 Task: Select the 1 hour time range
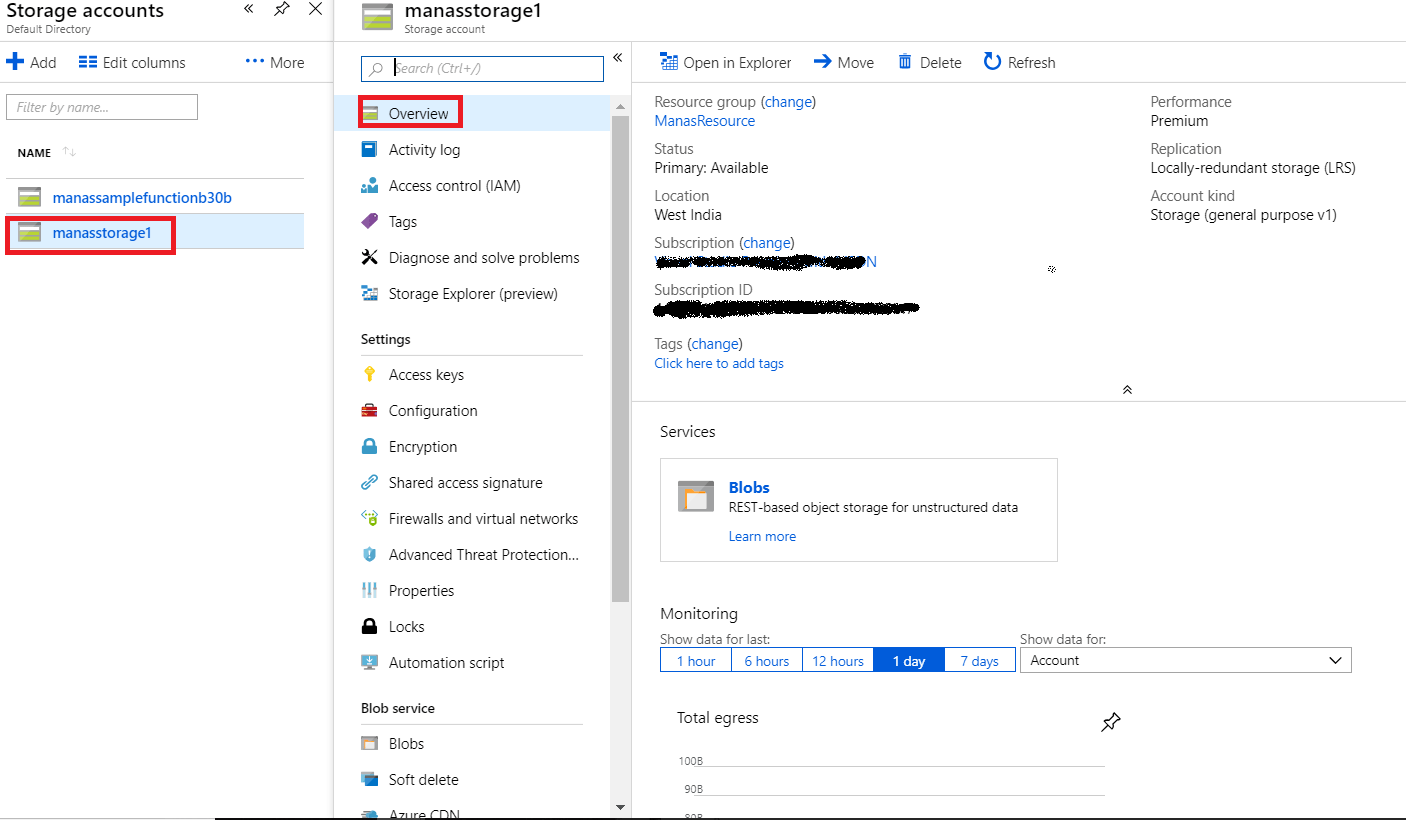point(696,660)
